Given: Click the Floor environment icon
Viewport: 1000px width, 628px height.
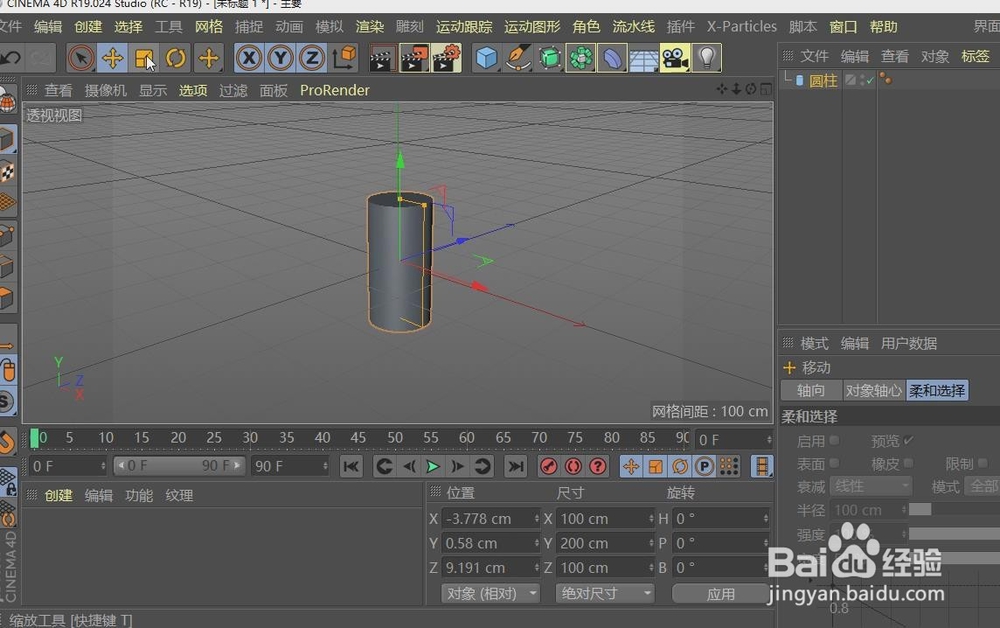Looking at the screenshot, I should pyautogui.click(x=643, y=58).
